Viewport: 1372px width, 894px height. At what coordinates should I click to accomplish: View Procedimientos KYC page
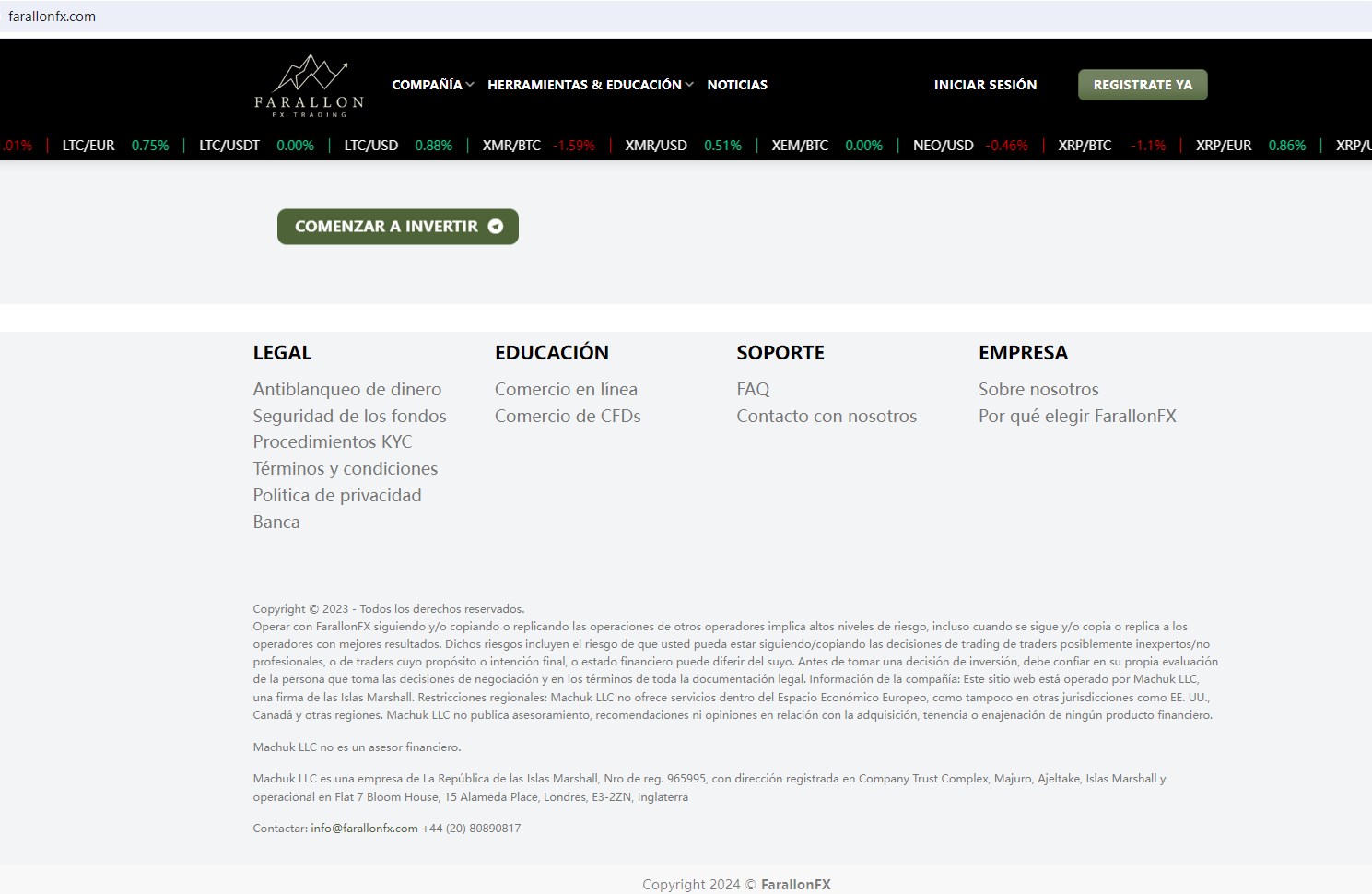click(333, 441)
